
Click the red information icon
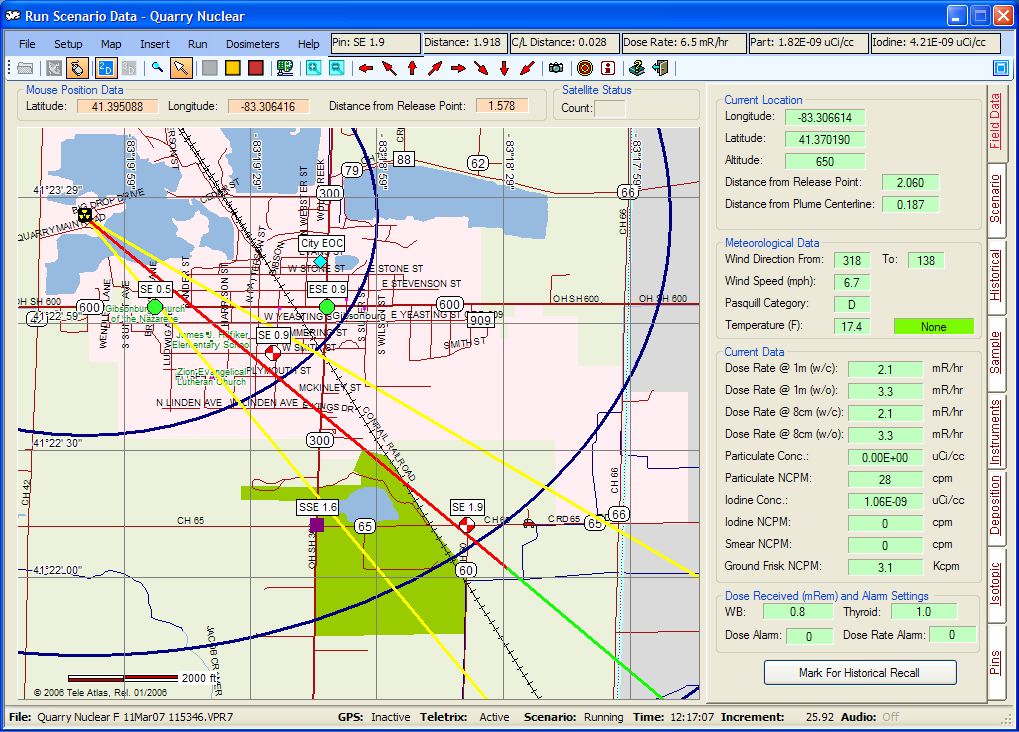[608, 68]
